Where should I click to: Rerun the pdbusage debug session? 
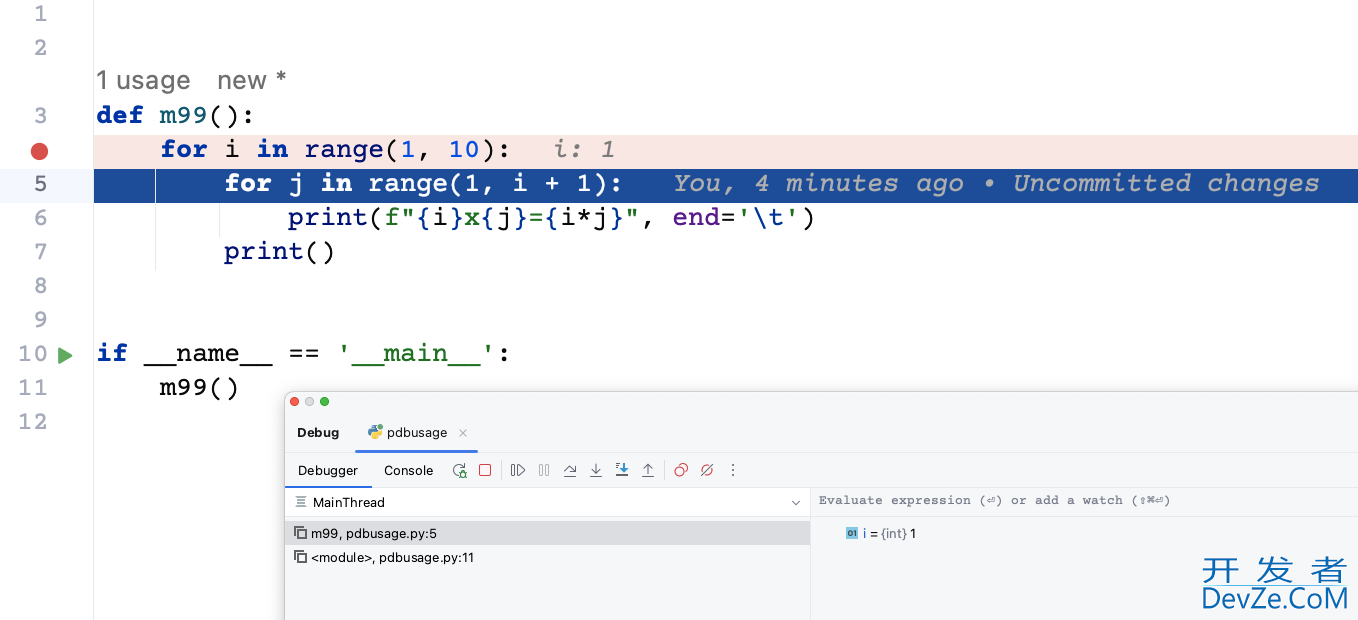(x=460, y=470)
